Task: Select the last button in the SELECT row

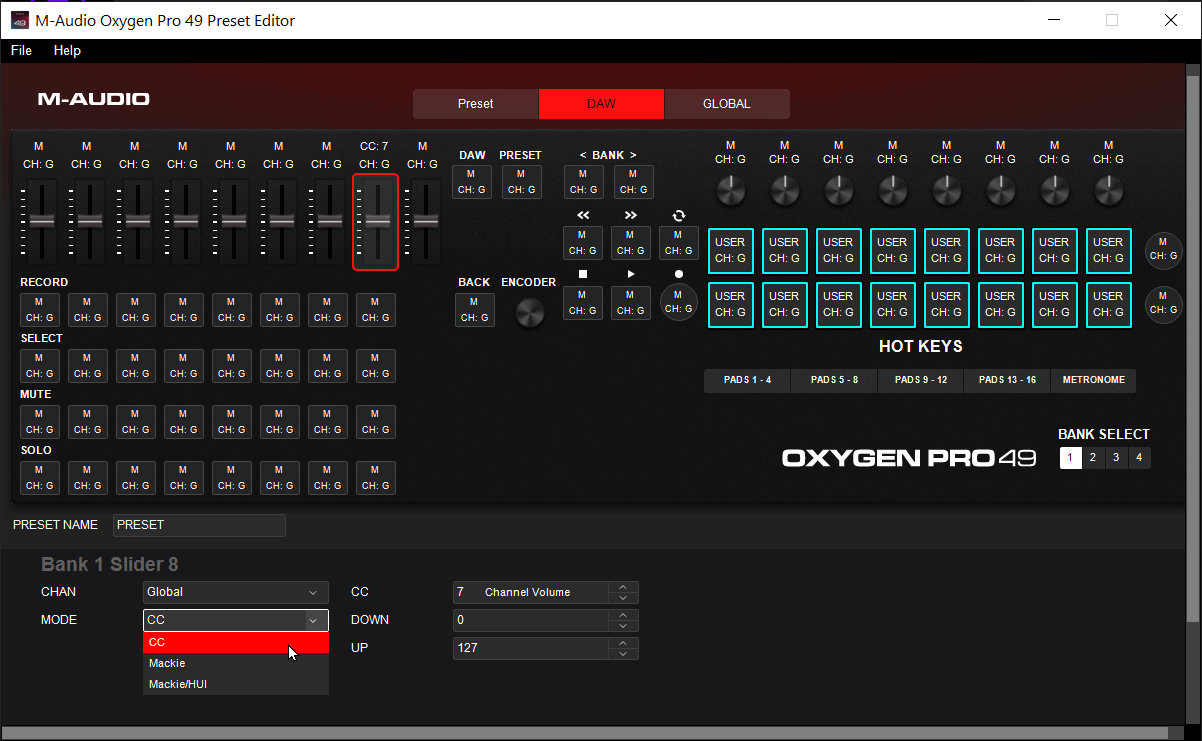Action: pos(376,366)
